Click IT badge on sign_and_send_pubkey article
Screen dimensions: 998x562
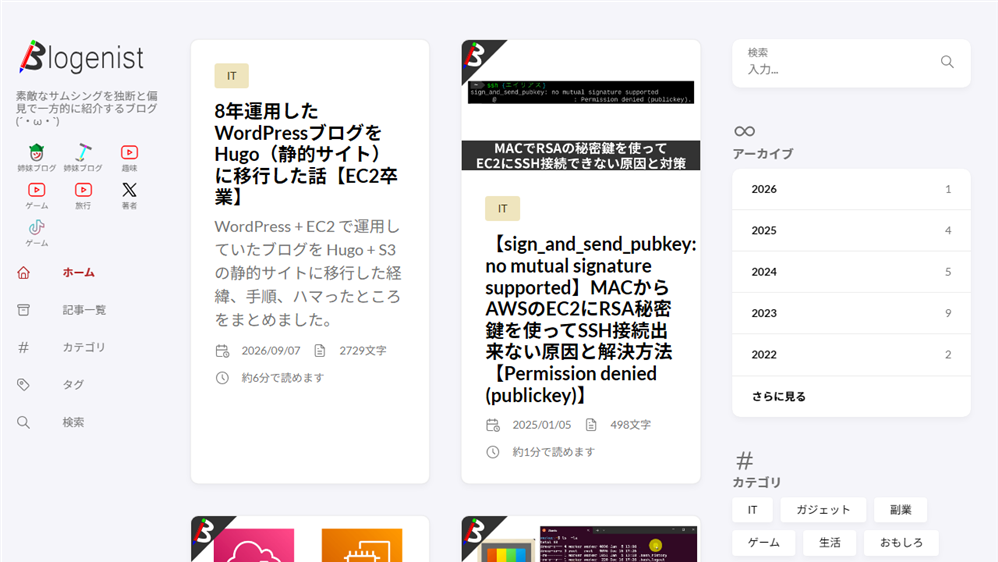click(503, 208)
